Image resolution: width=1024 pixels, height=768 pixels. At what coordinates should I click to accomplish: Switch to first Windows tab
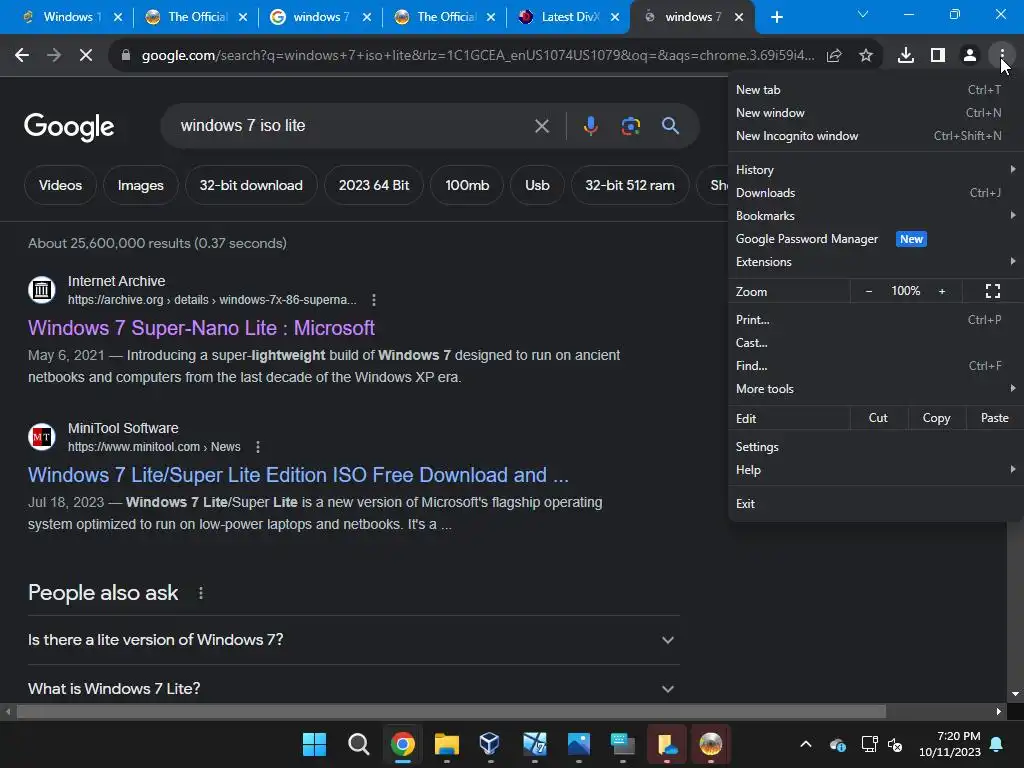point(71,17)
